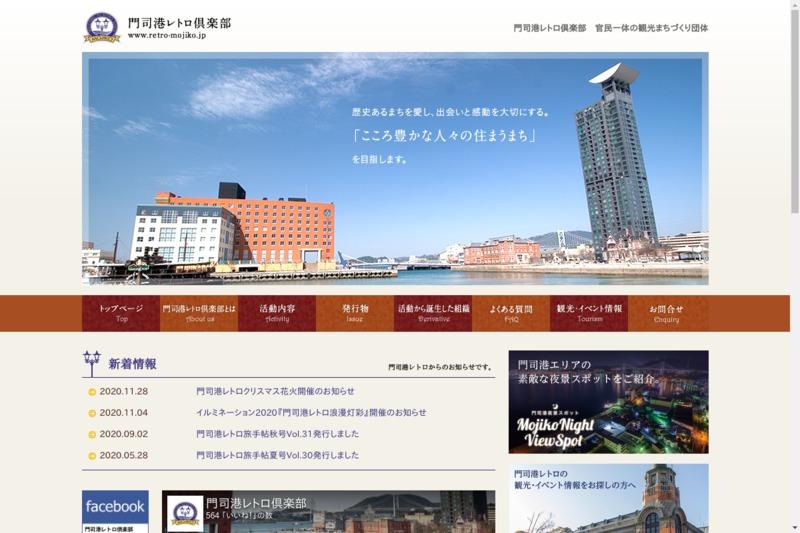800x533 pixels.
Task: Open the 旅手帖秋号Vol.31 news link
Action: [277, 435]
